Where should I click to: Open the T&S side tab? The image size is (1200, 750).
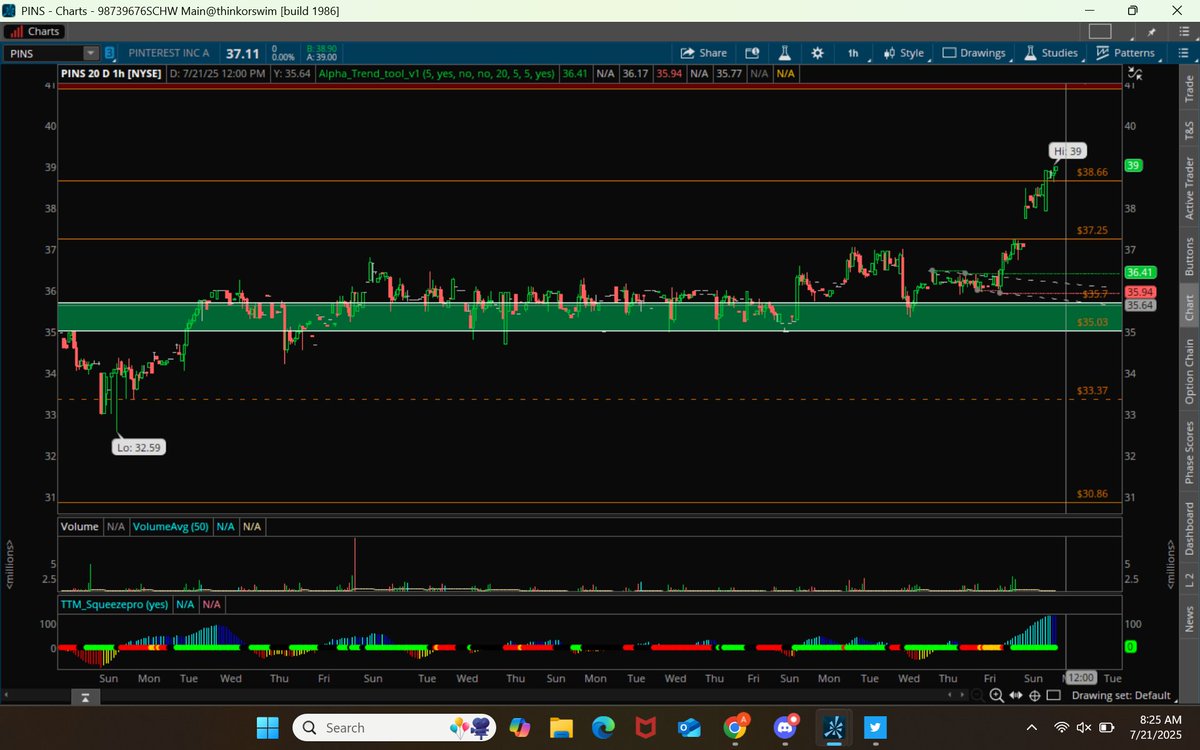point(1189,130)
